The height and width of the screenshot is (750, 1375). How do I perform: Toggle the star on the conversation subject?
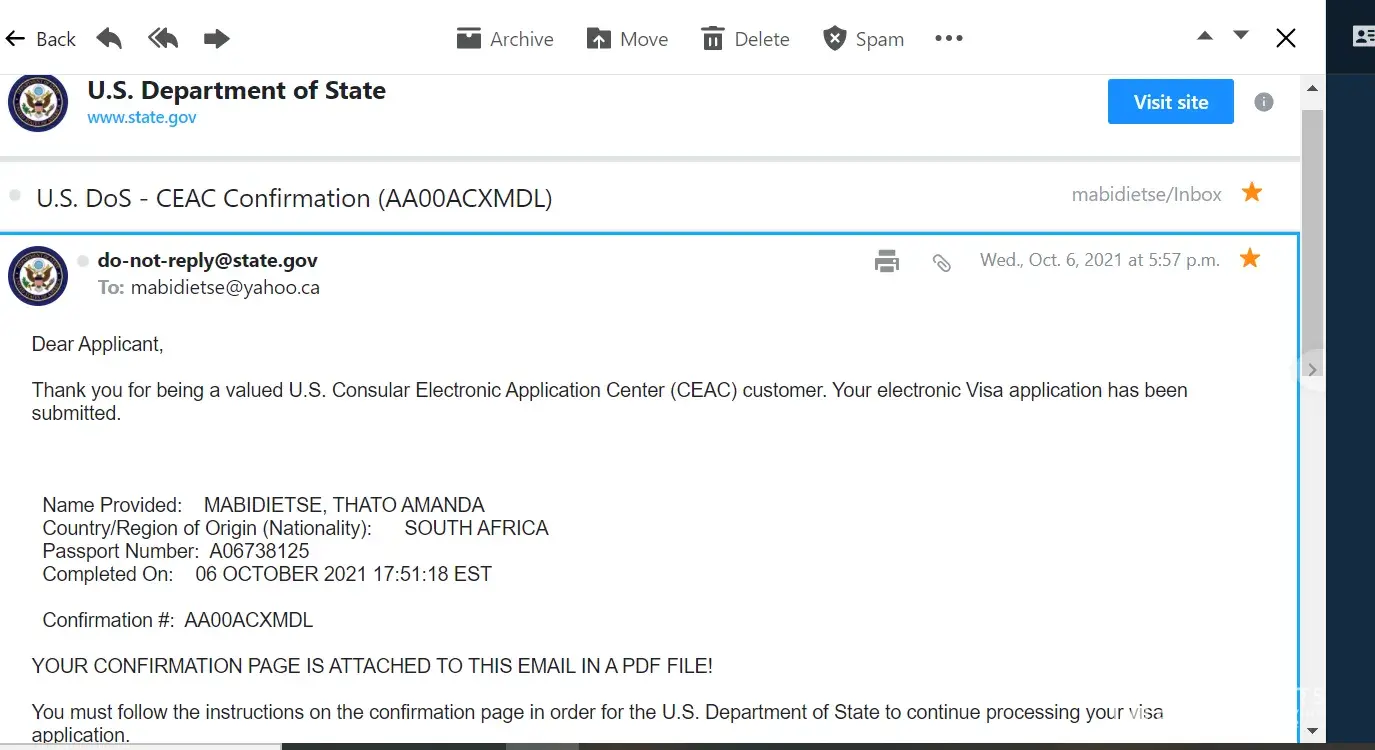tap(1251, 193)
